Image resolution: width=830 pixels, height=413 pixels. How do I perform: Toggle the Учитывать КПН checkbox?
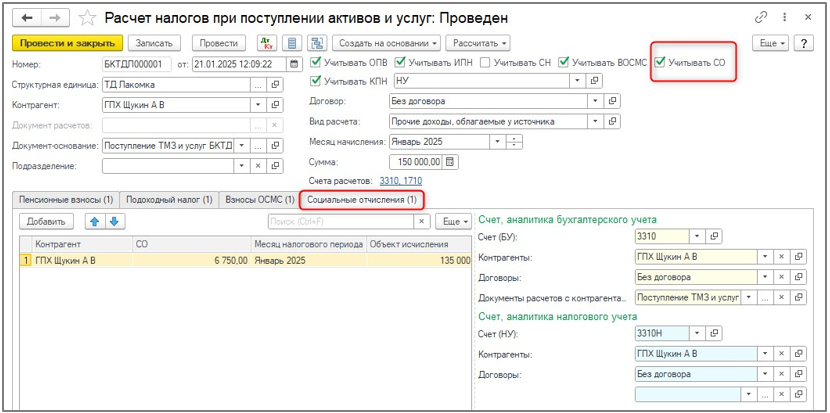tap(317, 81)
